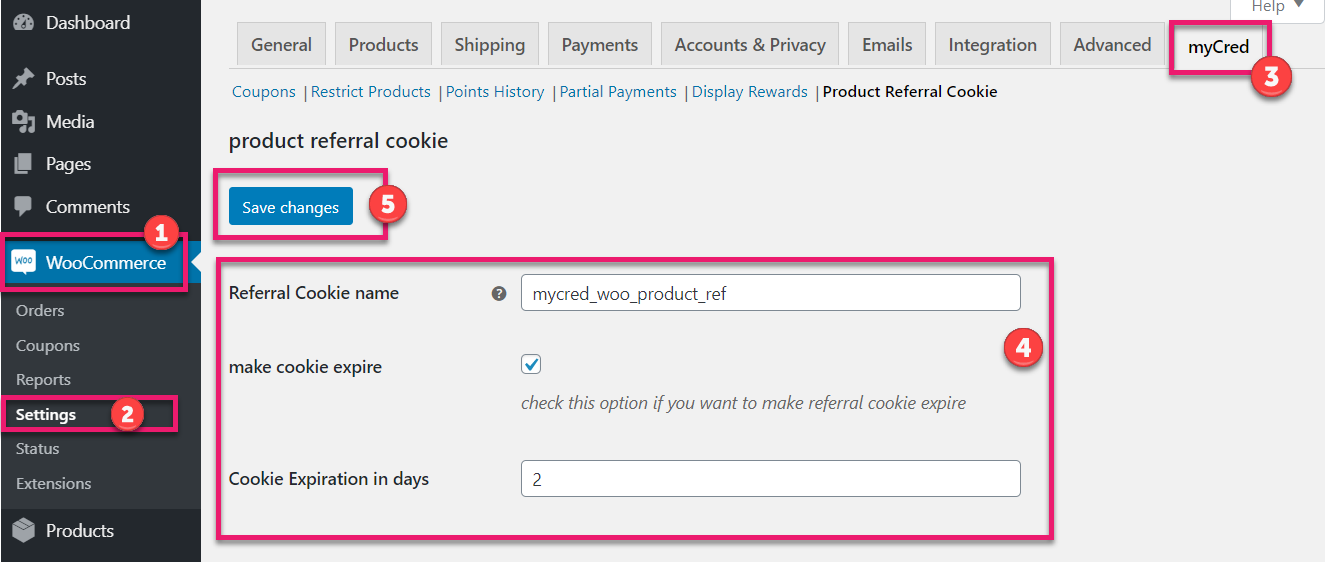Screen dimensions: 1325x562
Task: Toggle the make cookie expire checkbox
Action: (x=531, y=365)
